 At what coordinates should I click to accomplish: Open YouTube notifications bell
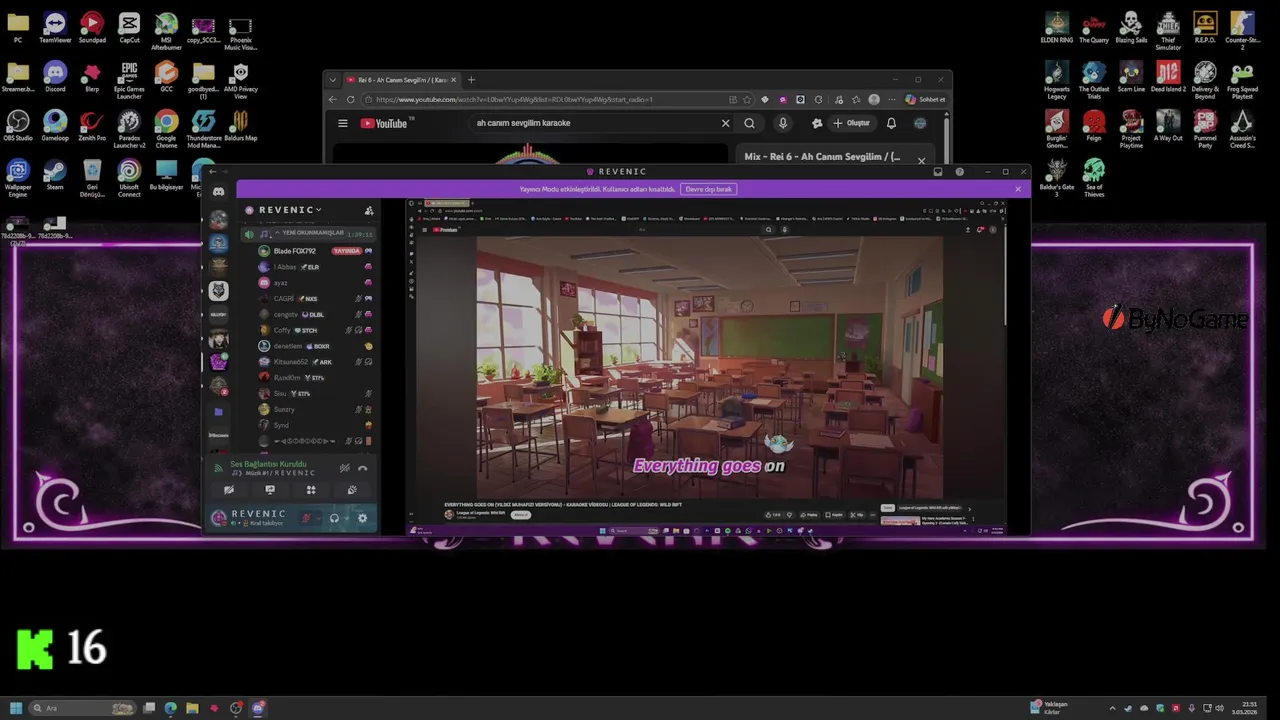[x=891, y=123]
